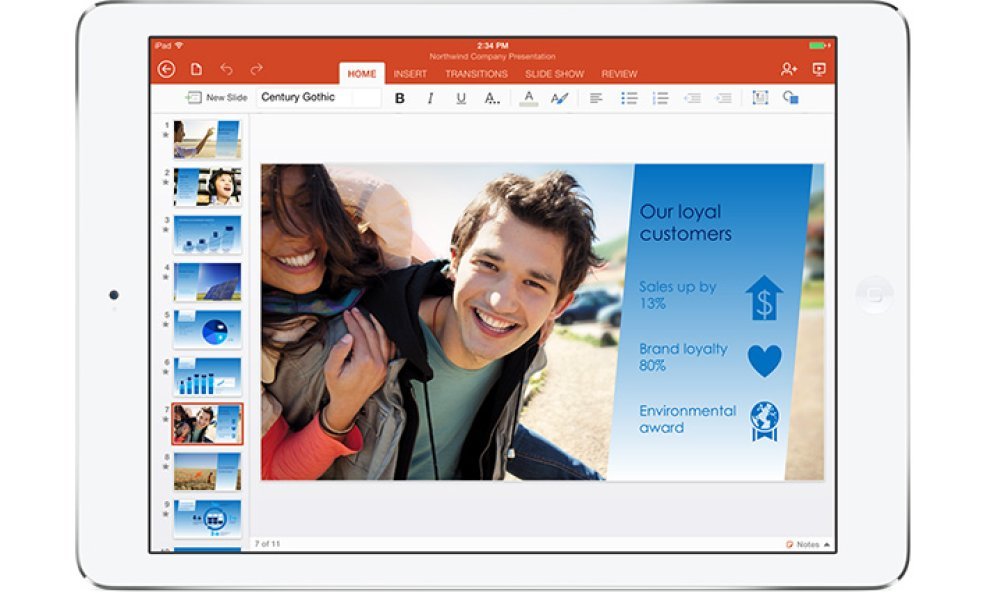Screen dimensions: 988x593
Task: Open text alignment options
Action: [596, 98]
